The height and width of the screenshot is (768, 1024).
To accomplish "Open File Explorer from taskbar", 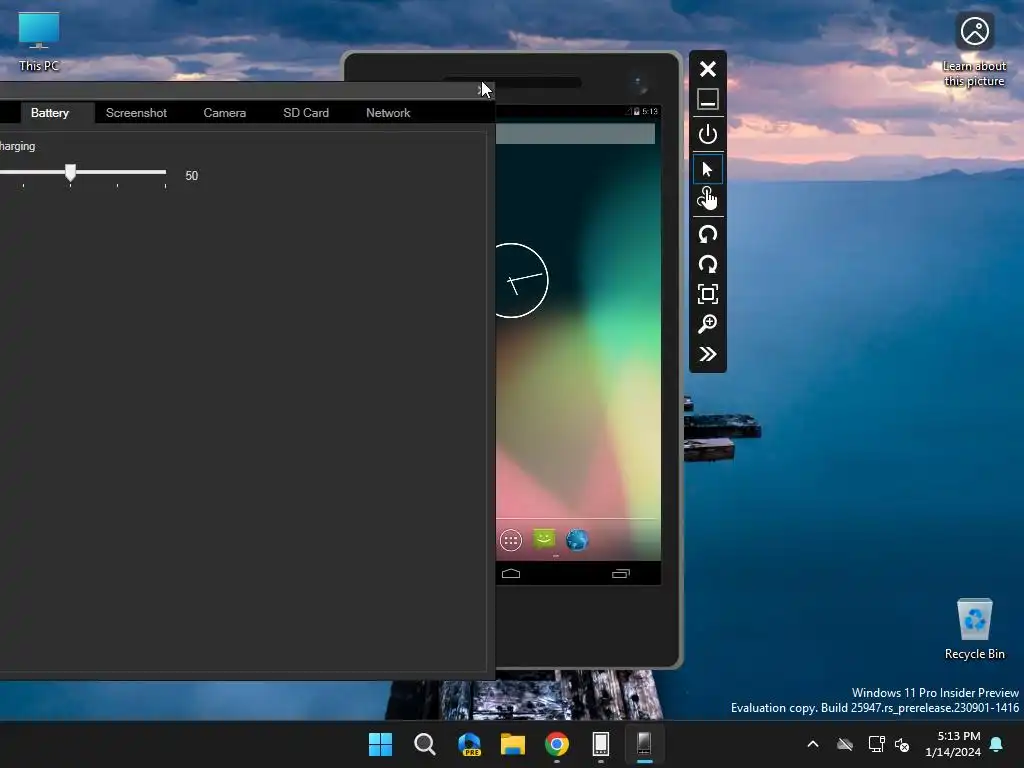I will (513, 744).
